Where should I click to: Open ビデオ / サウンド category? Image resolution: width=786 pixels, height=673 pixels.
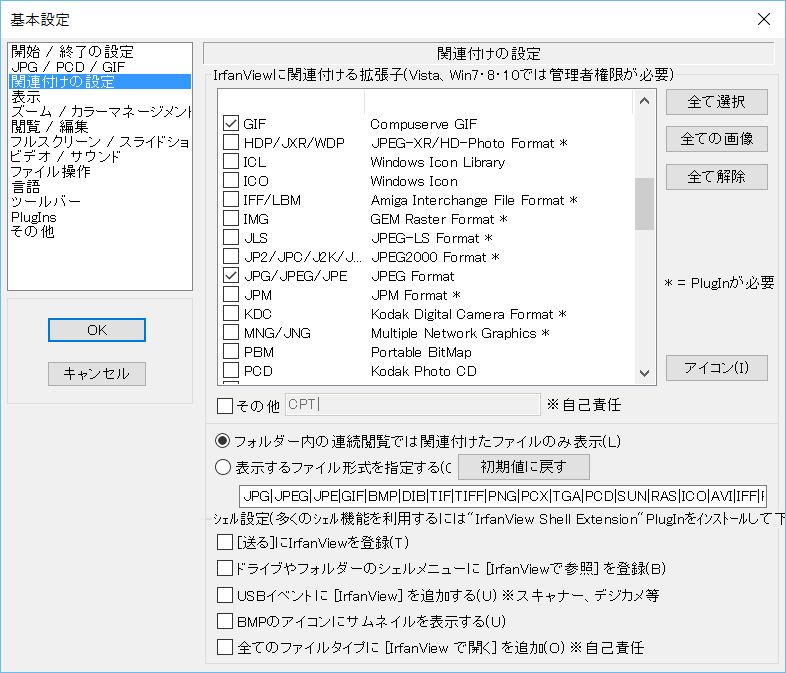(100, 156)
